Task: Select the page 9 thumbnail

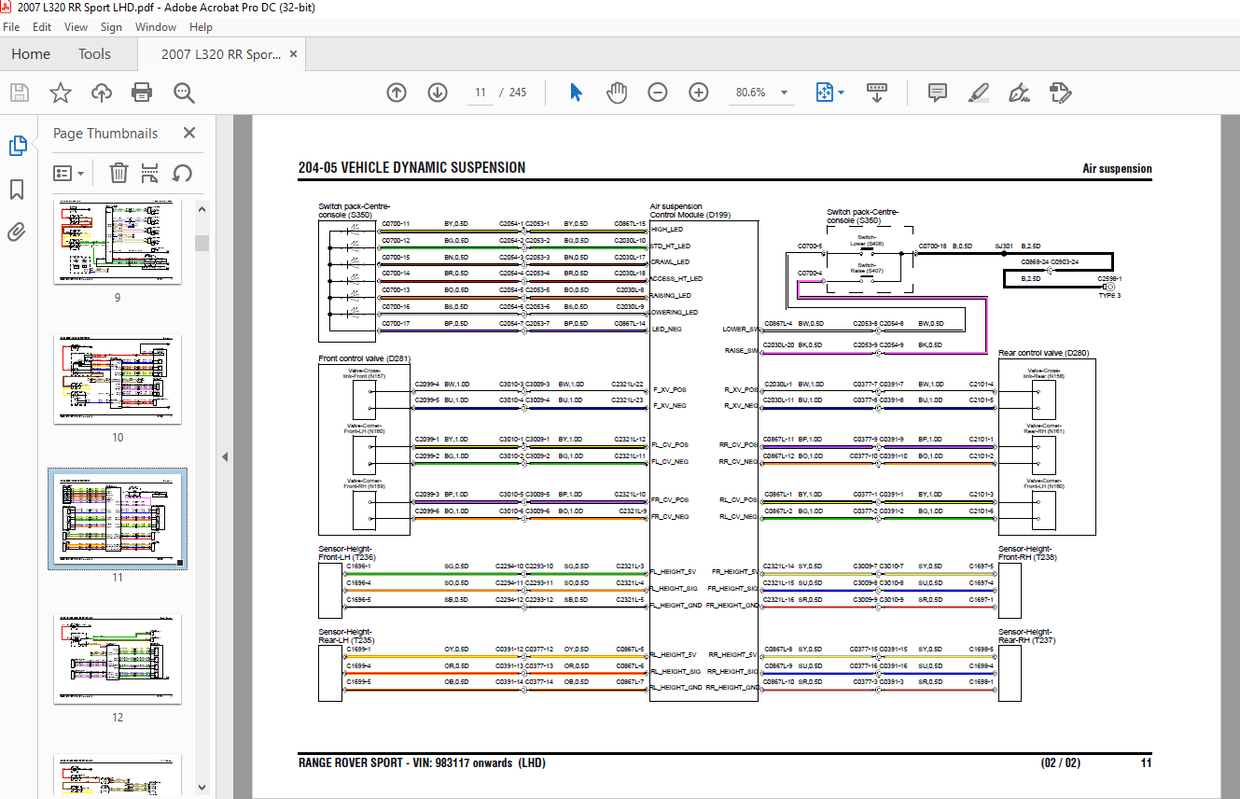Action: click(117, 241)
